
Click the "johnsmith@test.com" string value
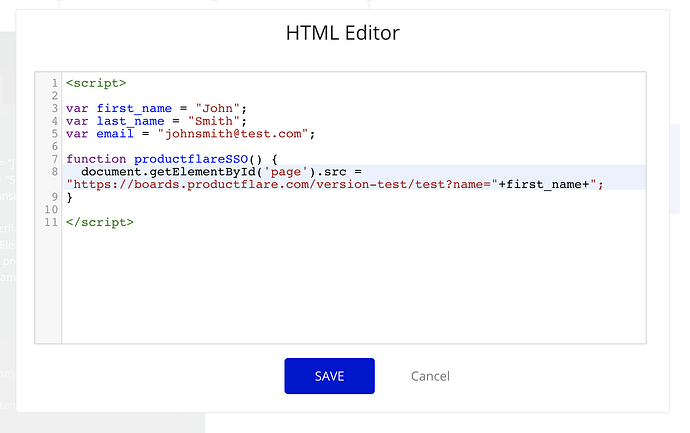coord(232,134)
